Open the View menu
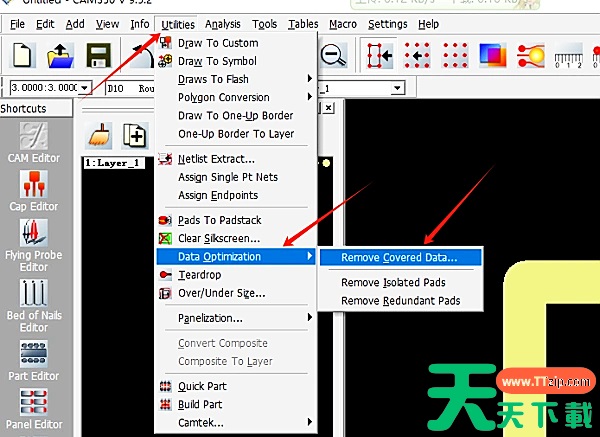600x437 pixels. click(107, 24)
